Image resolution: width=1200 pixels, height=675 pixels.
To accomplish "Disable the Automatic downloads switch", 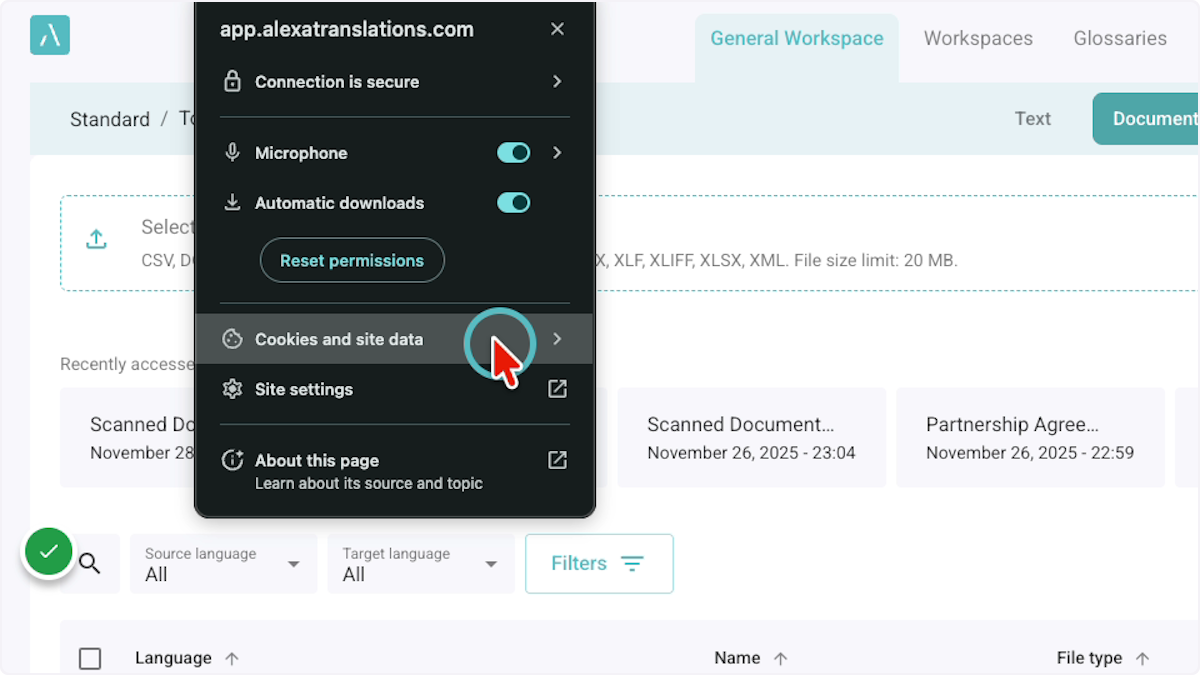I will pos(513,203).
